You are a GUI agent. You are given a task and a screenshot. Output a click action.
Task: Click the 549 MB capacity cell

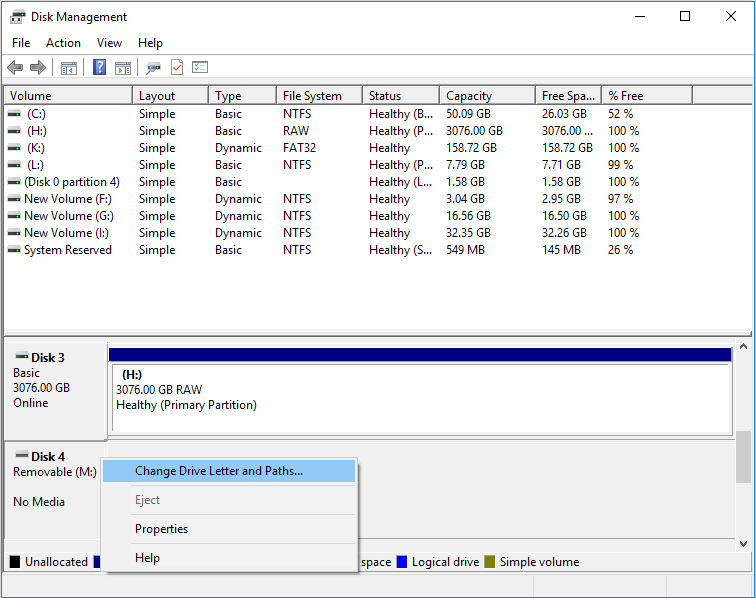pos(465,250)
